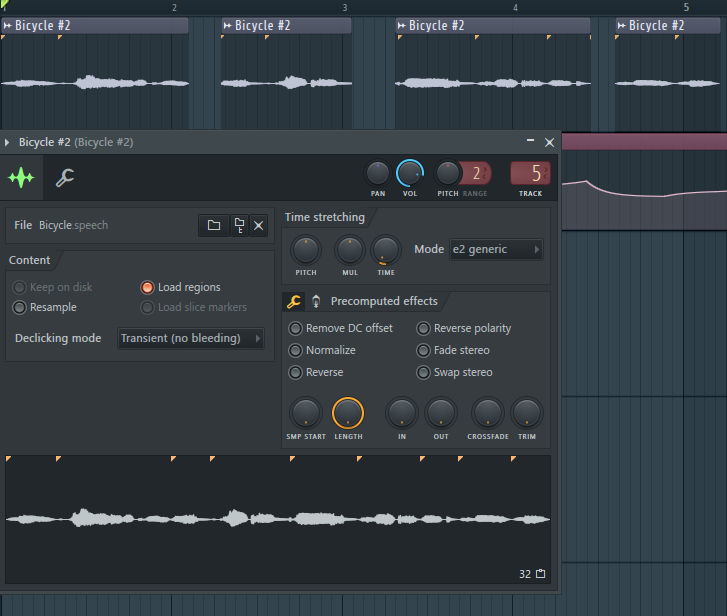Click the sample browser tree icon next to folder
The width and height of the screenshot is (727, 616).
pyautogui.click(x=239, y=225)
